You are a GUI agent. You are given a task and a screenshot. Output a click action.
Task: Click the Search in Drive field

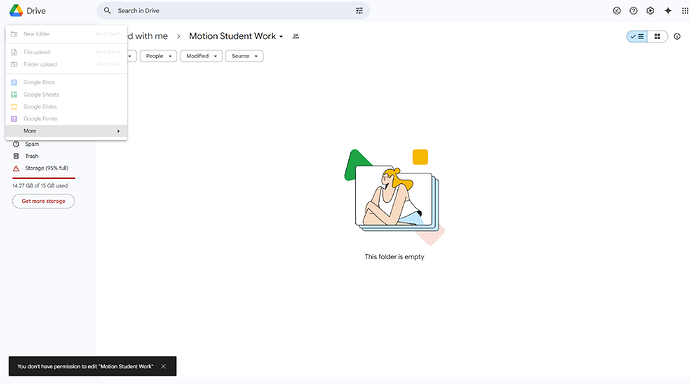click(x=233, y=11)
